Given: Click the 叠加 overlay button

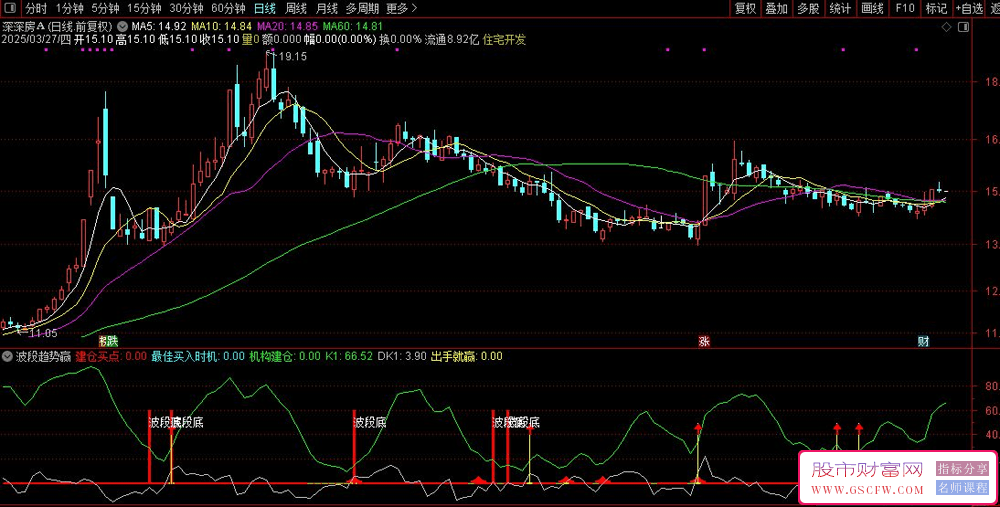Looking at the screenshot, I should tap(777, 8).
